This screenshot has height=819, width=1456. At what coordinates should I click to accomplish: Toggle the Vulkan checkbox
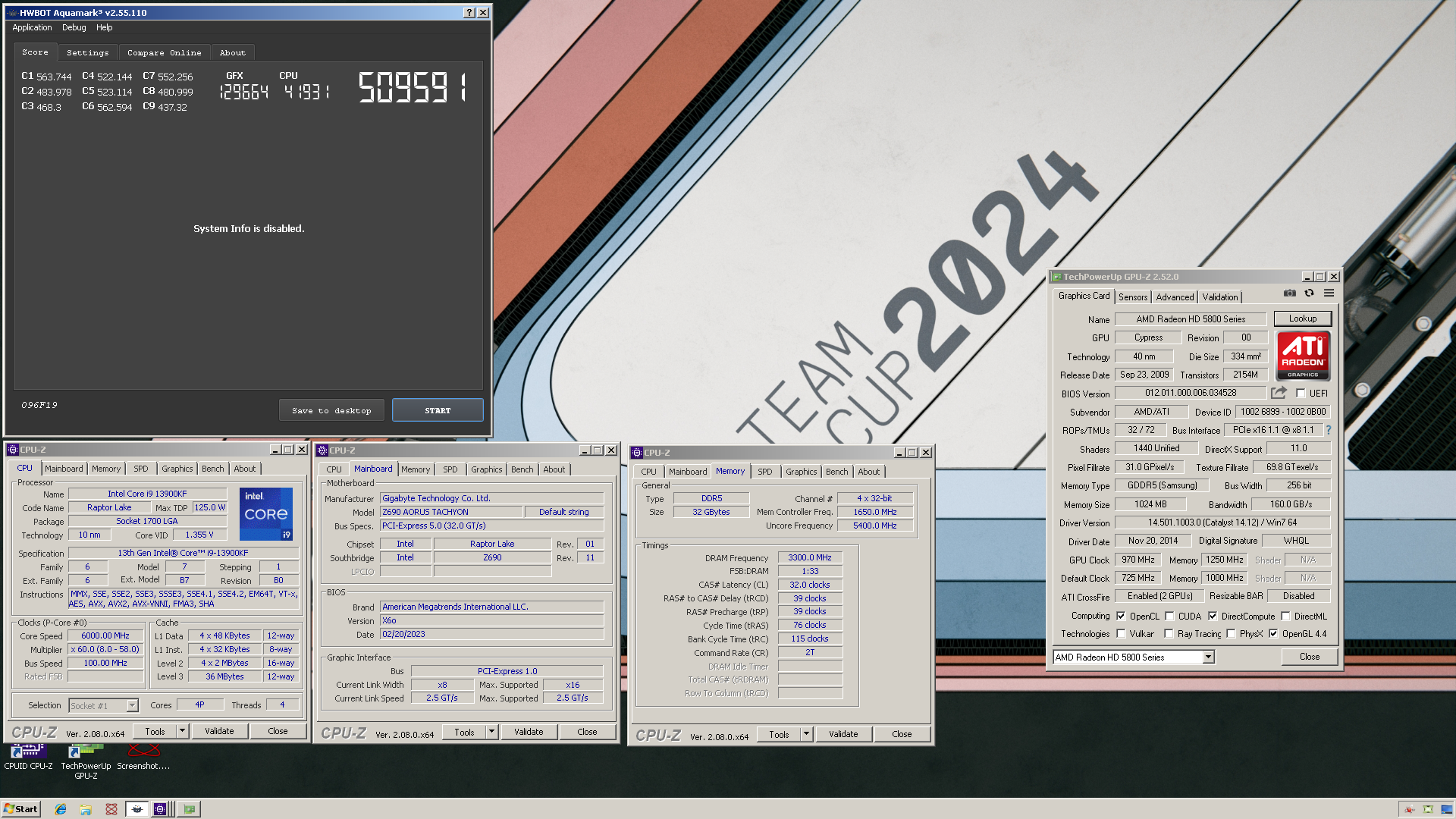[1121, 634]
